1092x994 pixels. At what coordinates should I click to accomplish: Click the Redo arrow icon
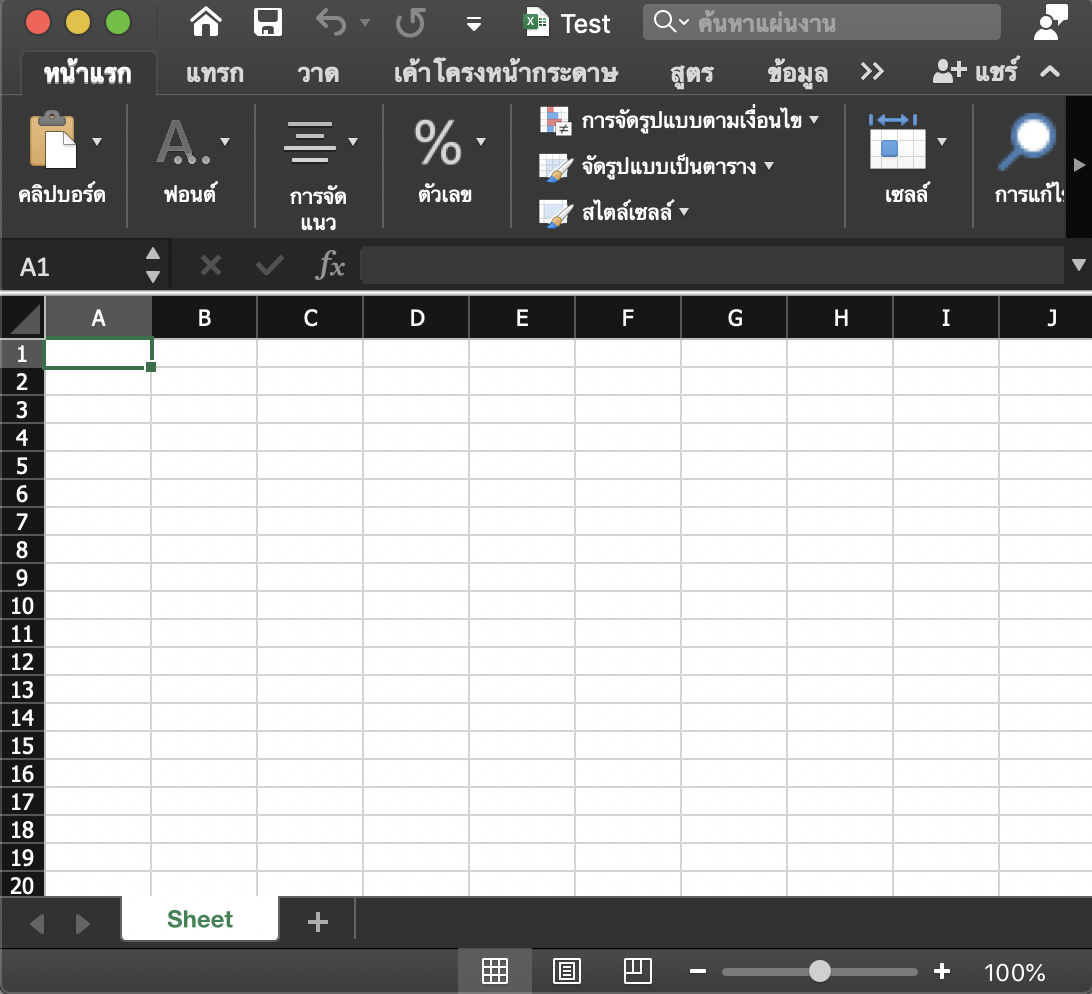[x=411, y=22]
